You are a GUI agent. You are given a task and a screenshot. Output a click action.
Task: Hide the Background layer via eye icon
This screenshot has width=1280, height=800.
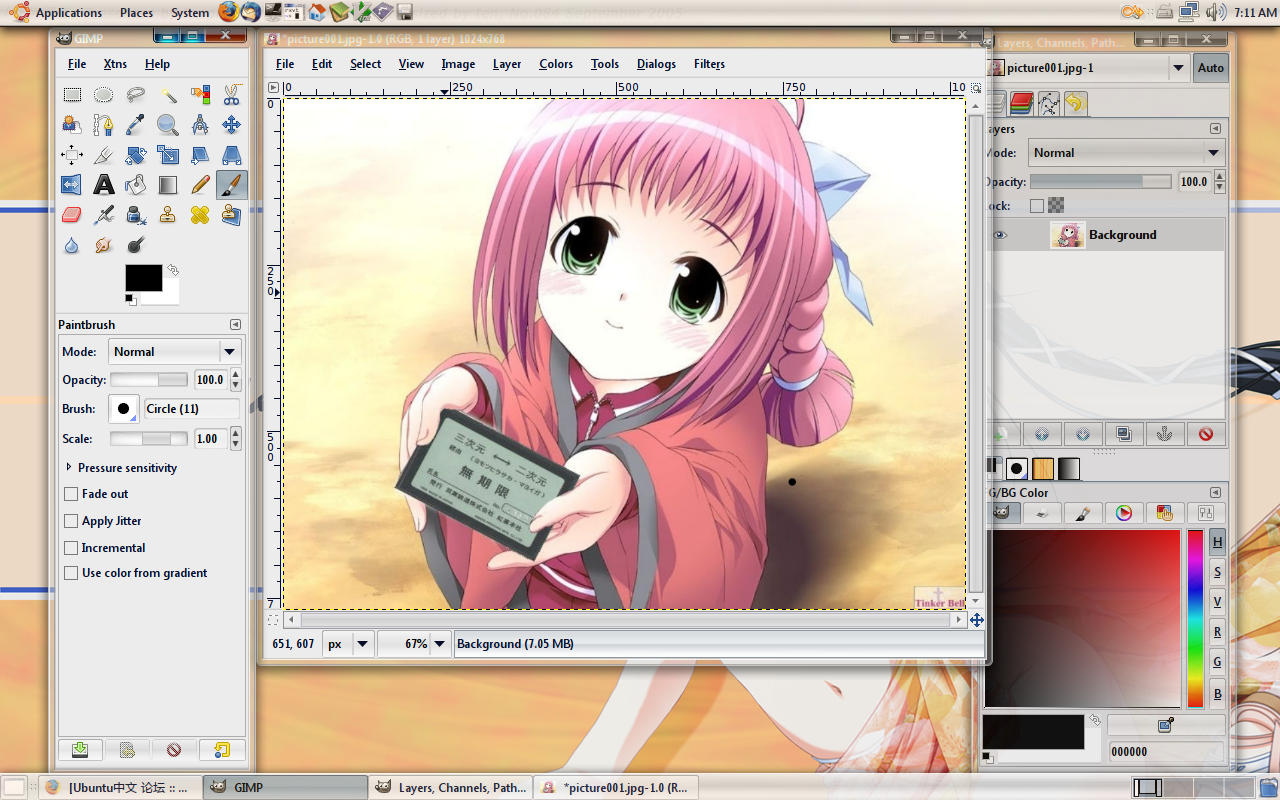(x=1000, y=235)
